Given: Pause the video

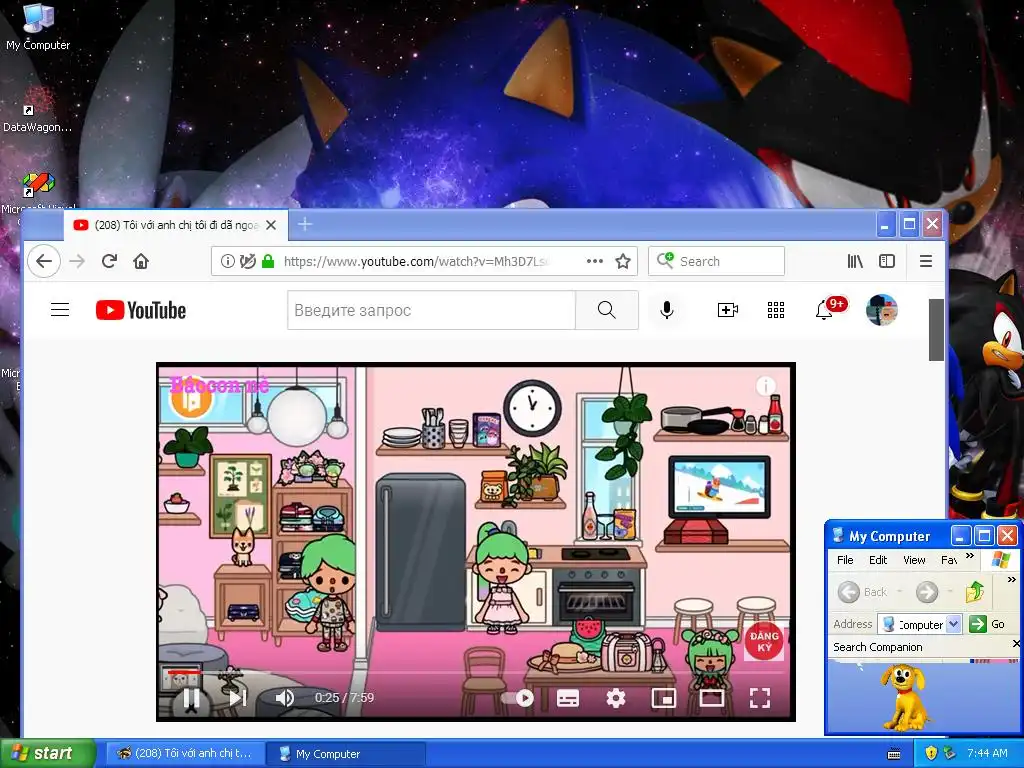Looking at the screenshot, I should click(191, 698).
